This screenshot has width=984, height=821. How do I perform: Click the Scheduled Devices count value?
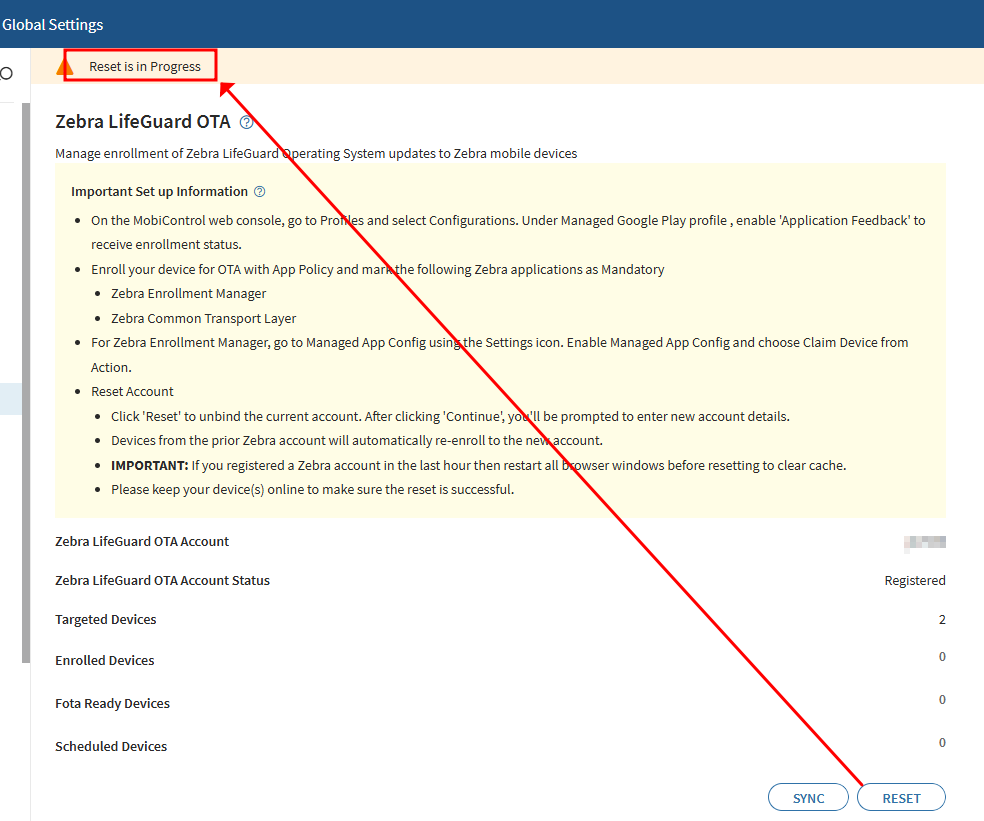click(x=942, y=743)
